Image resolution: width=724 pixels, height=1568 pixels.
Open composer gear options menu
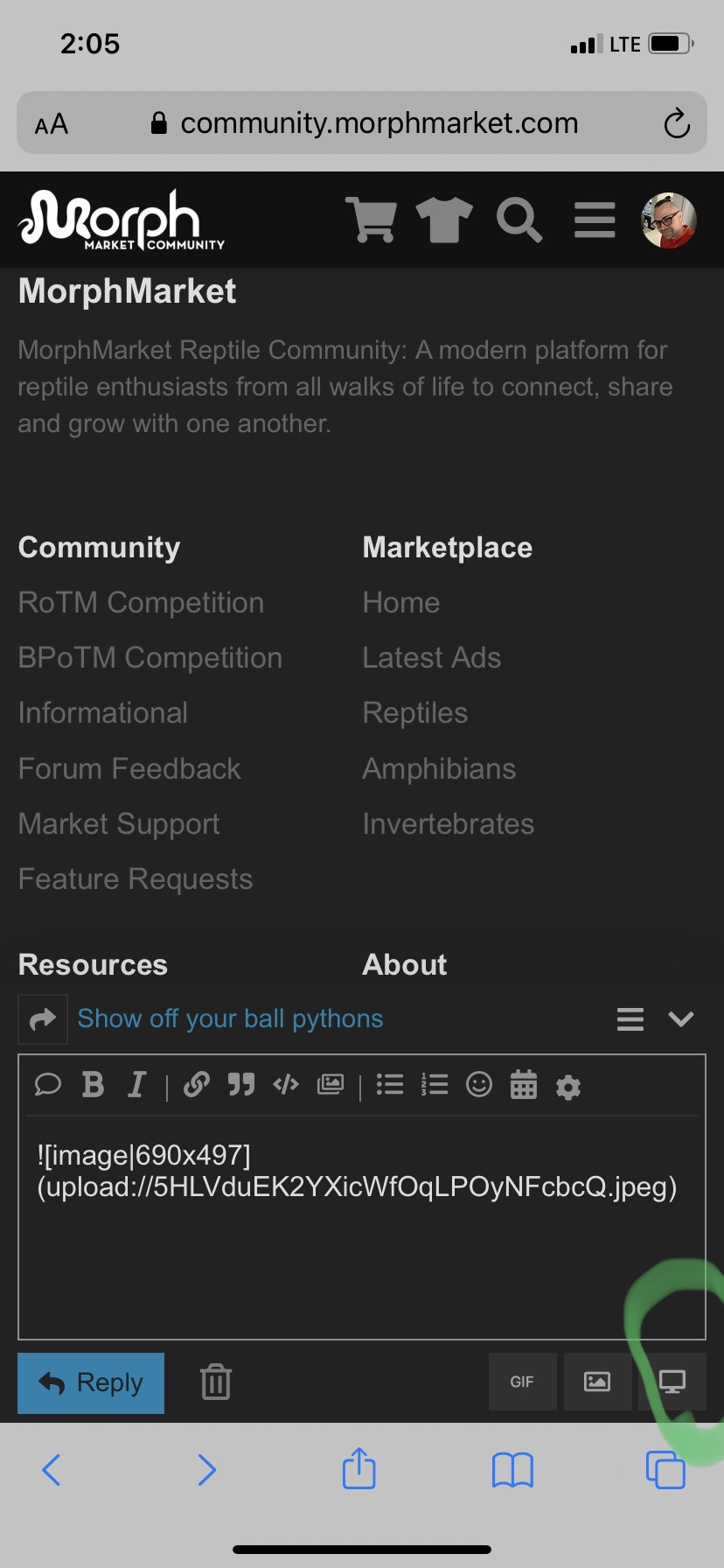tap(568, 1087)
